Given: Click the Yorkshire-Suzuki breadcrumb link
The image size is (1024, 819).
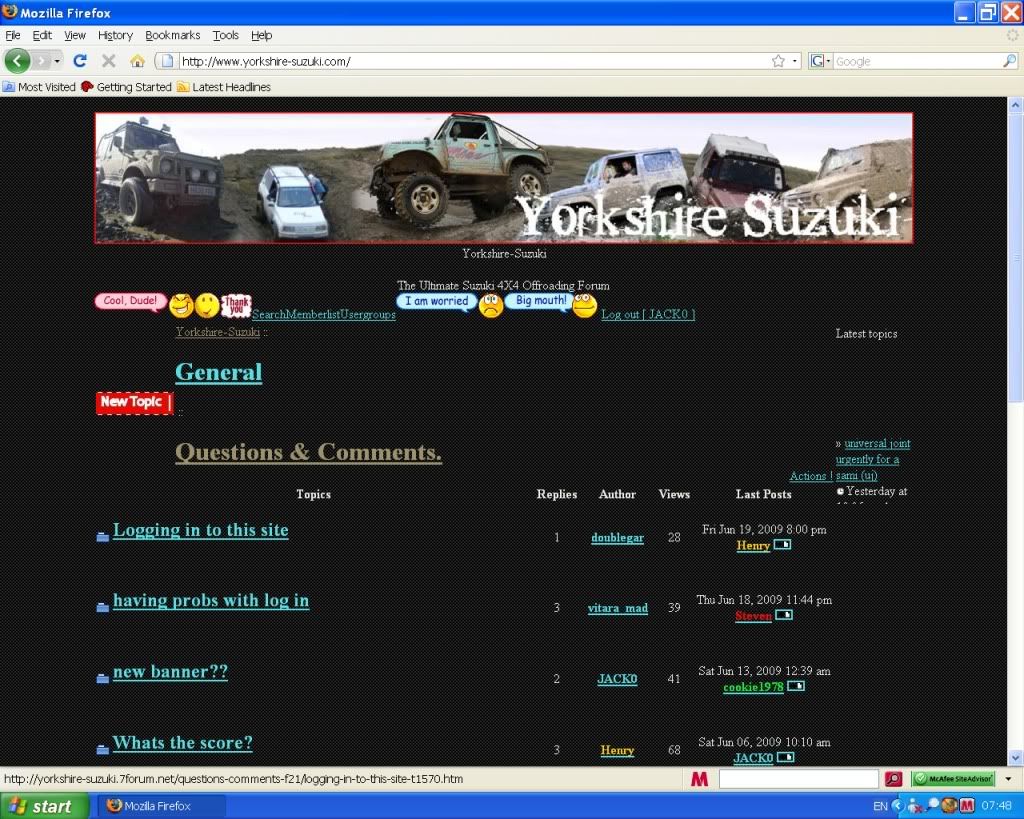Looking at the screenshot, I should coord(217,332).
